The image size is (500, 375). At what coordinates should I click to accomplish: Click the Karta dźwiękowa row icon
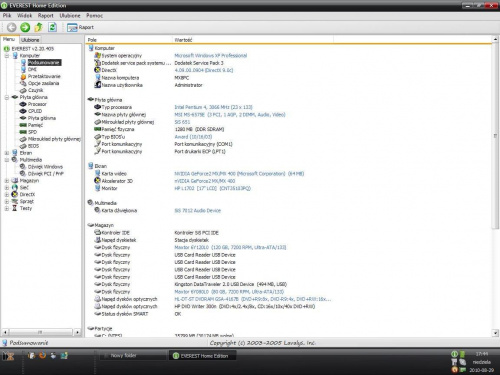coord(97,210)
